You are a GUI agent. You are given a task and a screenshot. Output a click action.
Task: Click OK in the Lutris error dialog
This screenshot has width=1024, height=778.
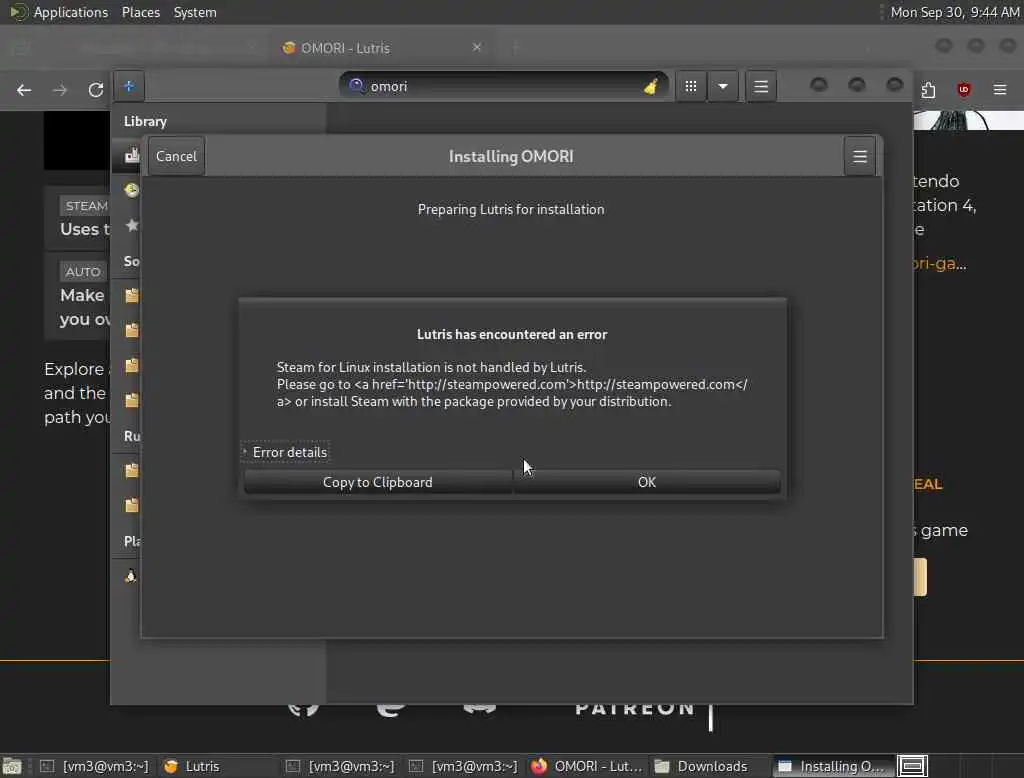click(647, 482)
